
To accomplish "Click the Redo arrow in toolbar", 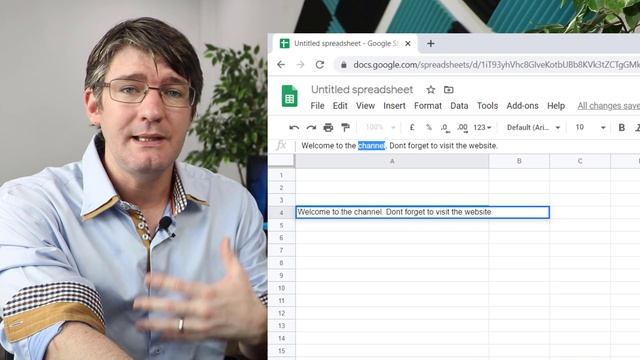I will pyautogui.click(x=311, y=128).
